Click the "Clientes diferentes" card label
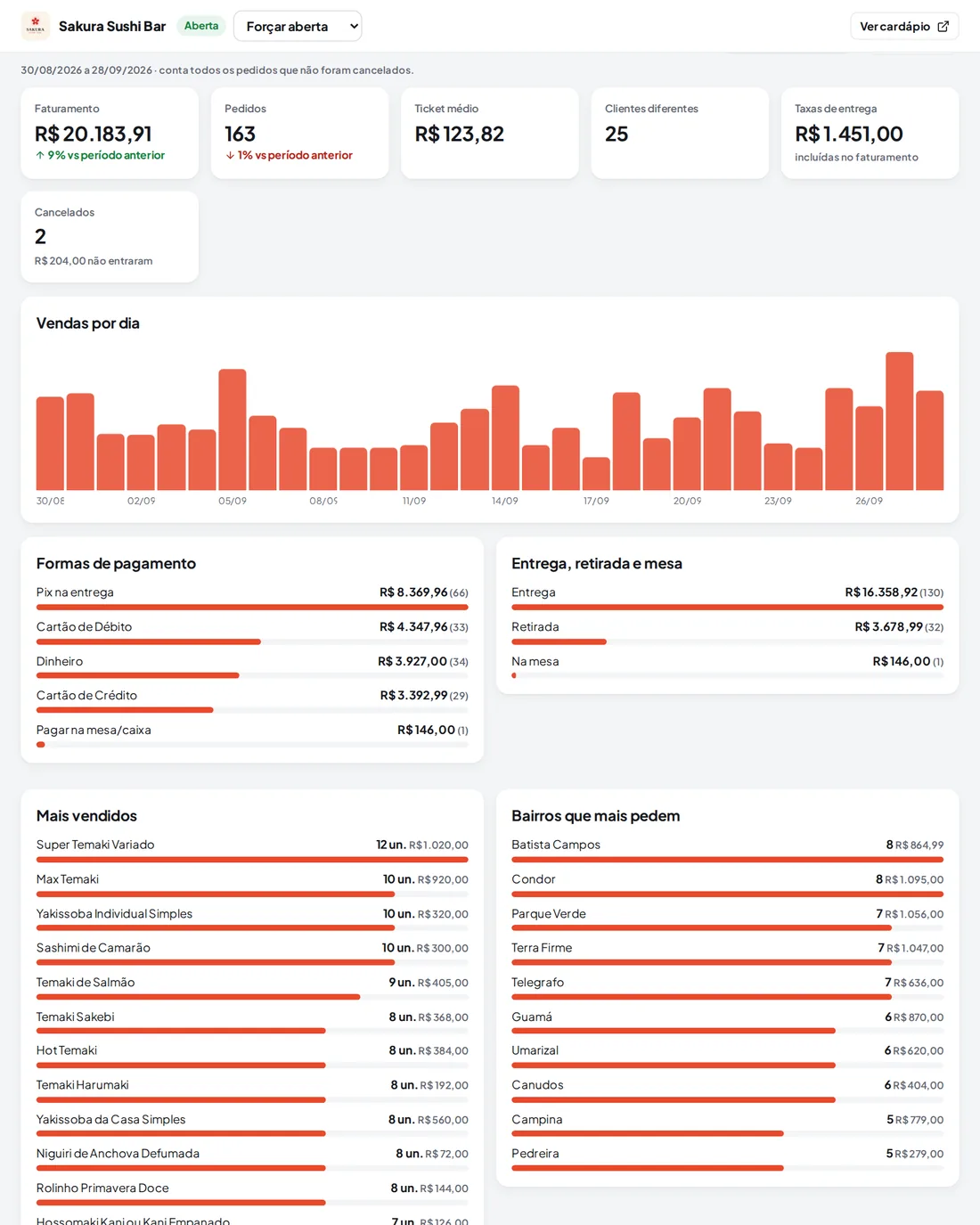Viewport: 980px width, 1225px height. click(651, 109)
